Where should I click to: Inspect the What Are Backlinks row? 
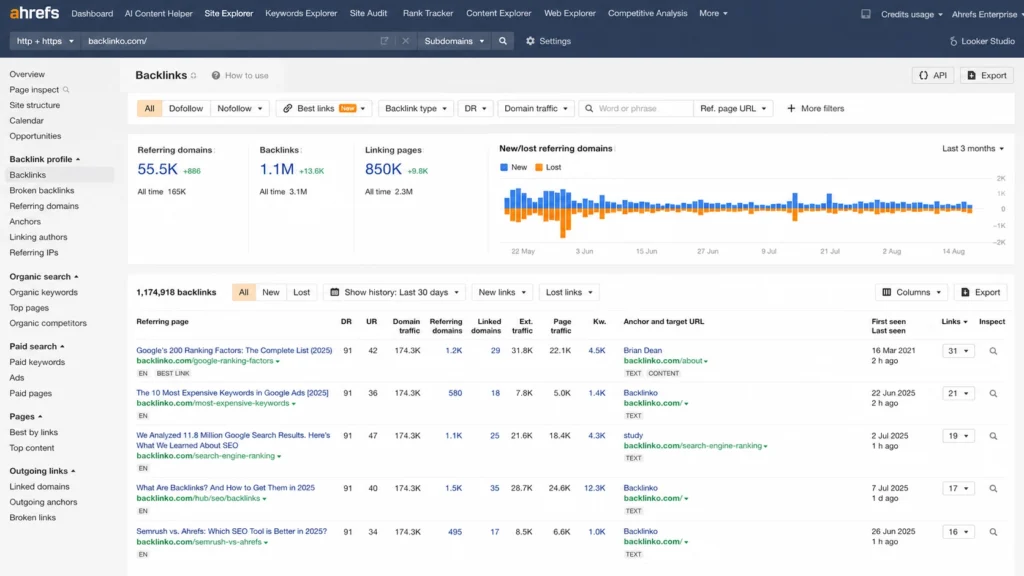click(993, 488)
